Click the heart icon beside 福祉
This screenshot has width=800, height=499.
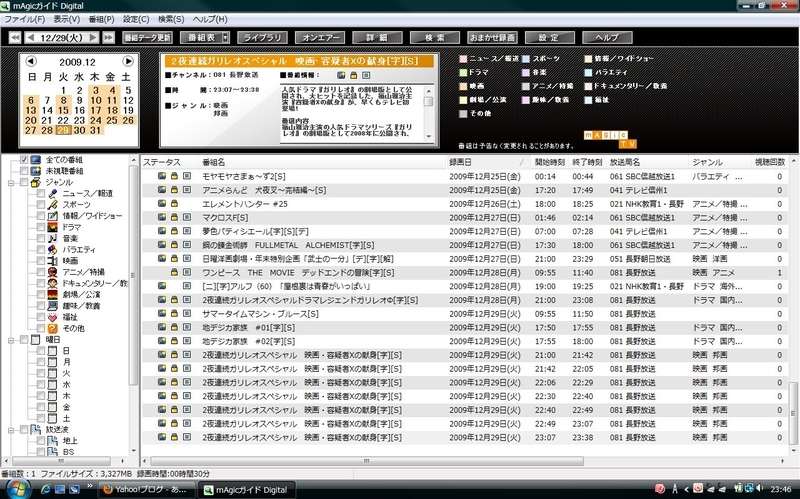tap(53, 317)
